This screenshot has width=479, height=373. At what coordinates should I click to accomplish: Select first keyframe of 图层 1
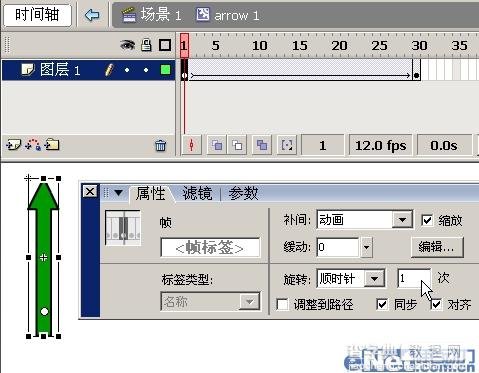coord(184,70)
